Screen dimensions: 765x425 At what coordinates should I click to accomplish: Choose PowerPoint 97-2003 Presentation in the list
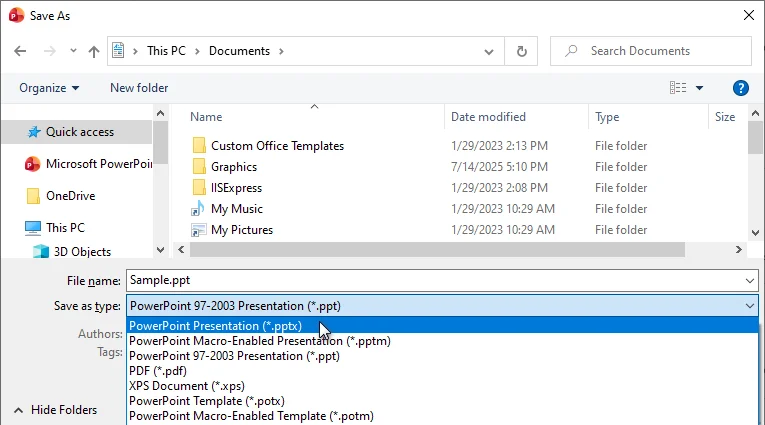(x=442, y=356)
